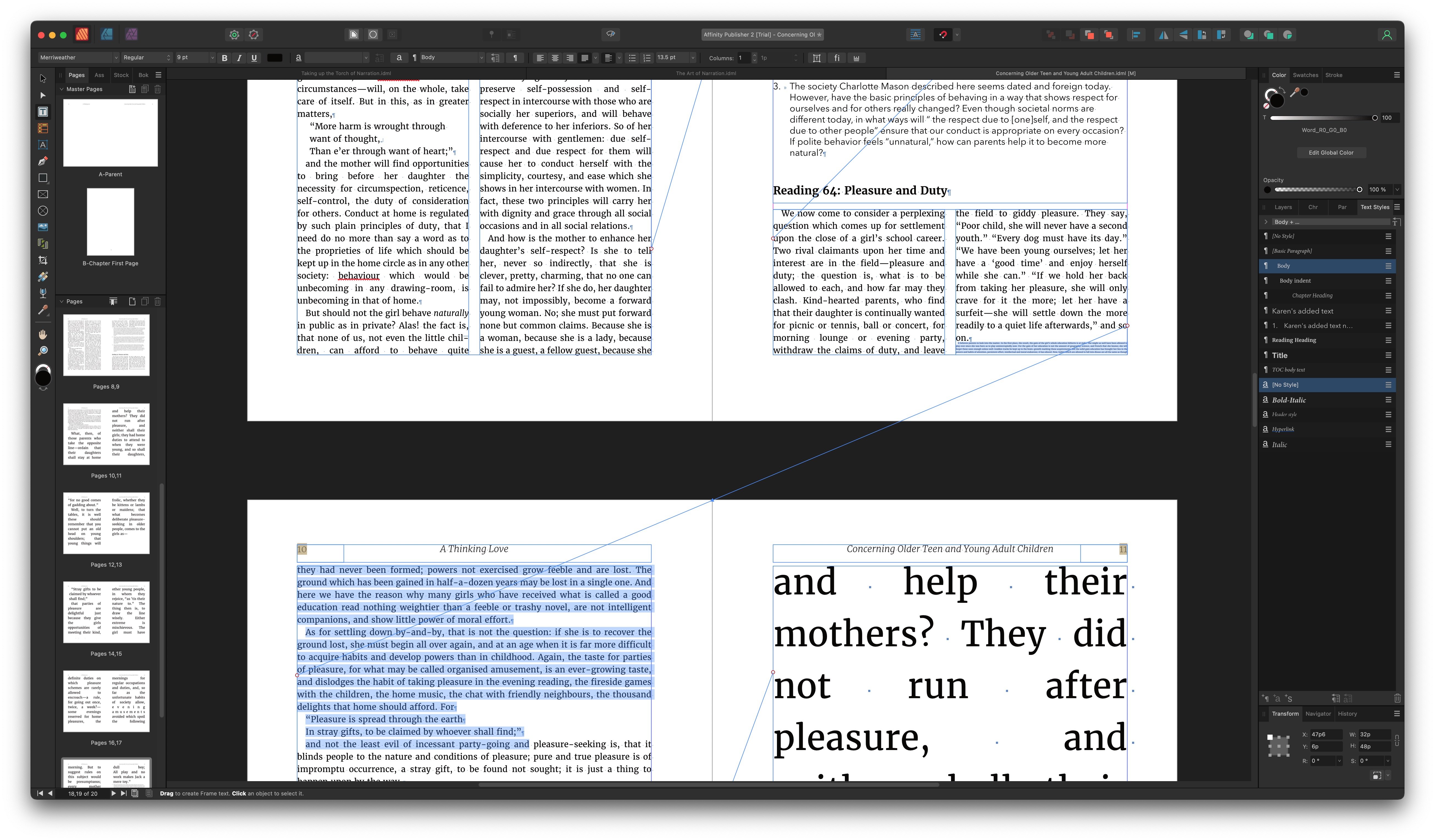The width and height of the screenshot is (1435, 840).
Task: Switch to the Navigator tab
Action: point(1318,713)
